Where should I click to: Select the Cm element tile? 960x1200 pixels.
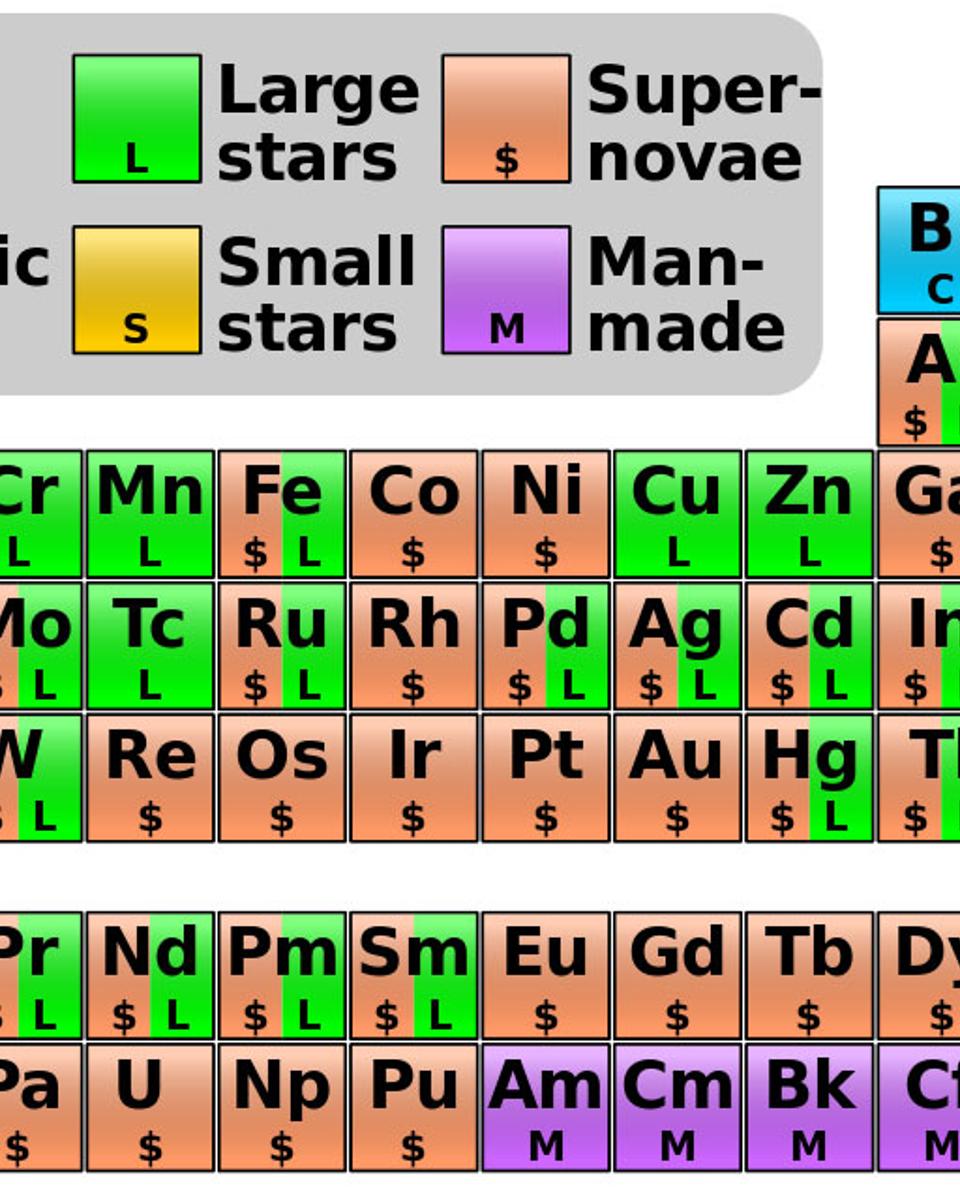(x=678, y=1108)
